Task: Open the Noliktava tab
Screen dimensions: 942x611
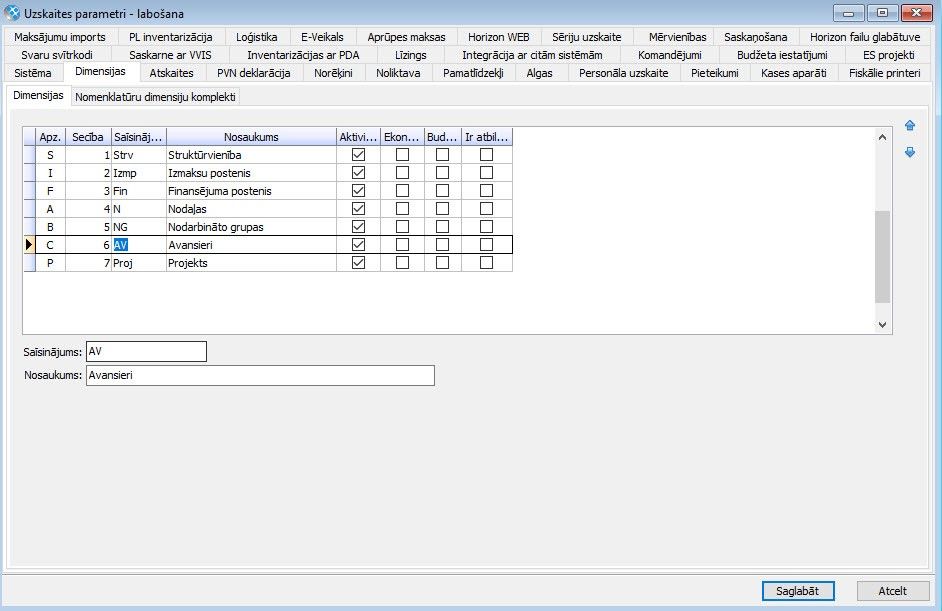Action: (398, 73)
